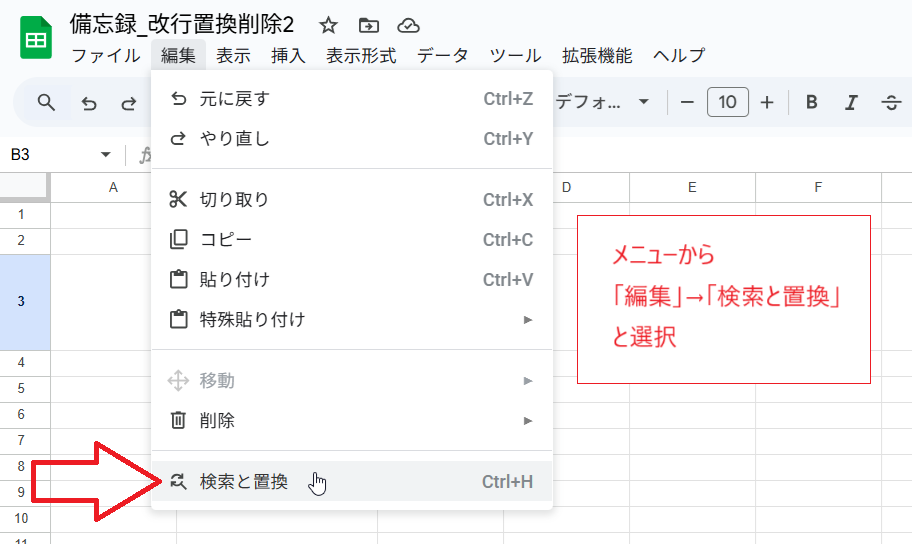The image size is (912, 544).
Task: Open the デフォ... font dropdown
Action: pos(602,102)
